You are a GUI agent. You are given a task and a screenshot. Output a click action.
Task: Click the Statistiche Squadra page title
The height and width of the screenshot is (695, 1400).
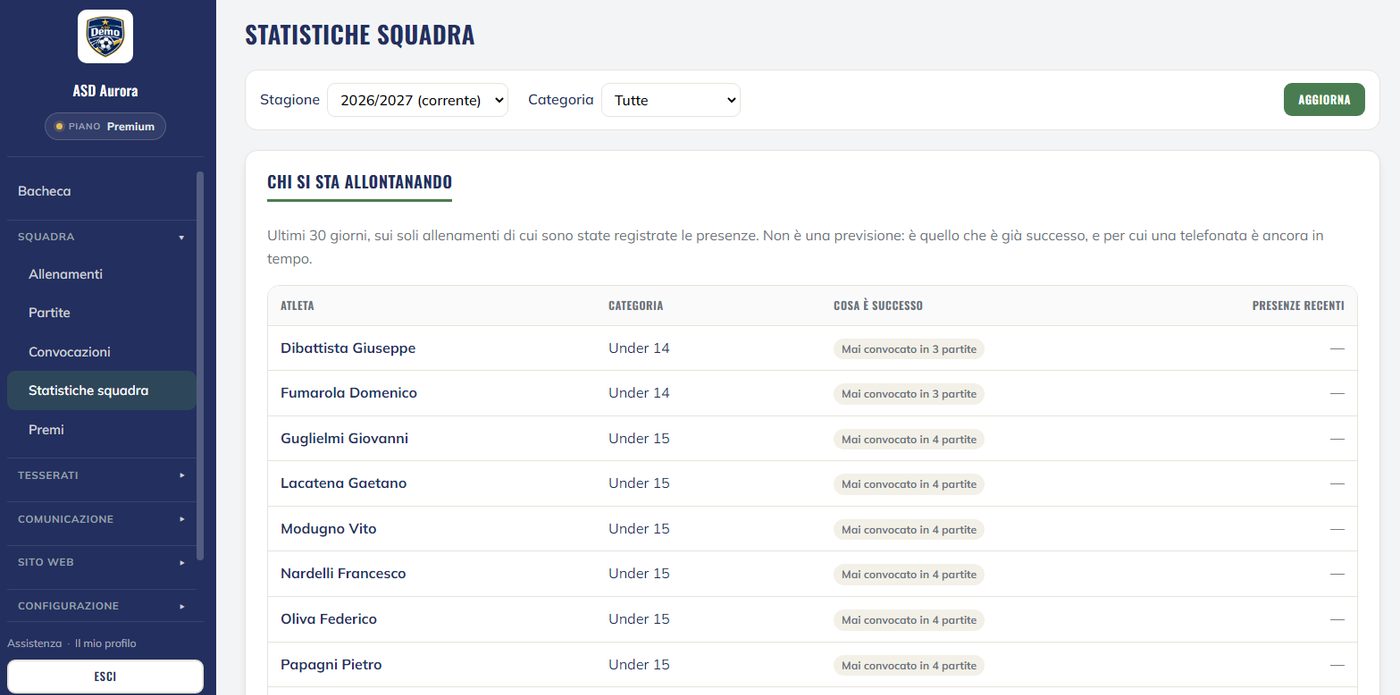pyautogui.click(x=360, y=35)
